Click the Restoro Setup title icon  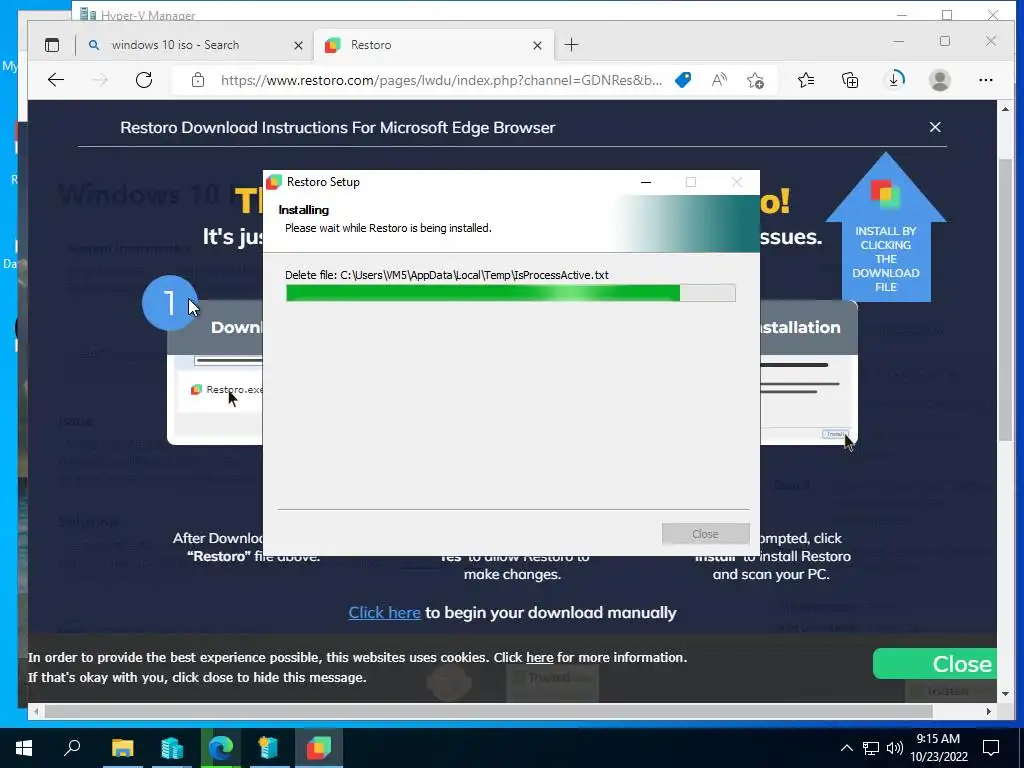(x=274, y=182)
